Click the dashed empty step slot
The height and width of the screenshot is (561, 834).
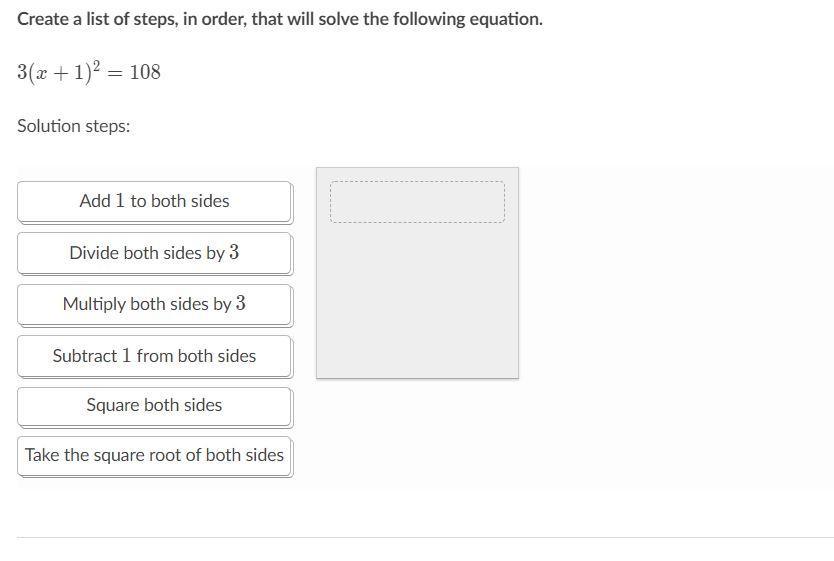coord(417,202)
